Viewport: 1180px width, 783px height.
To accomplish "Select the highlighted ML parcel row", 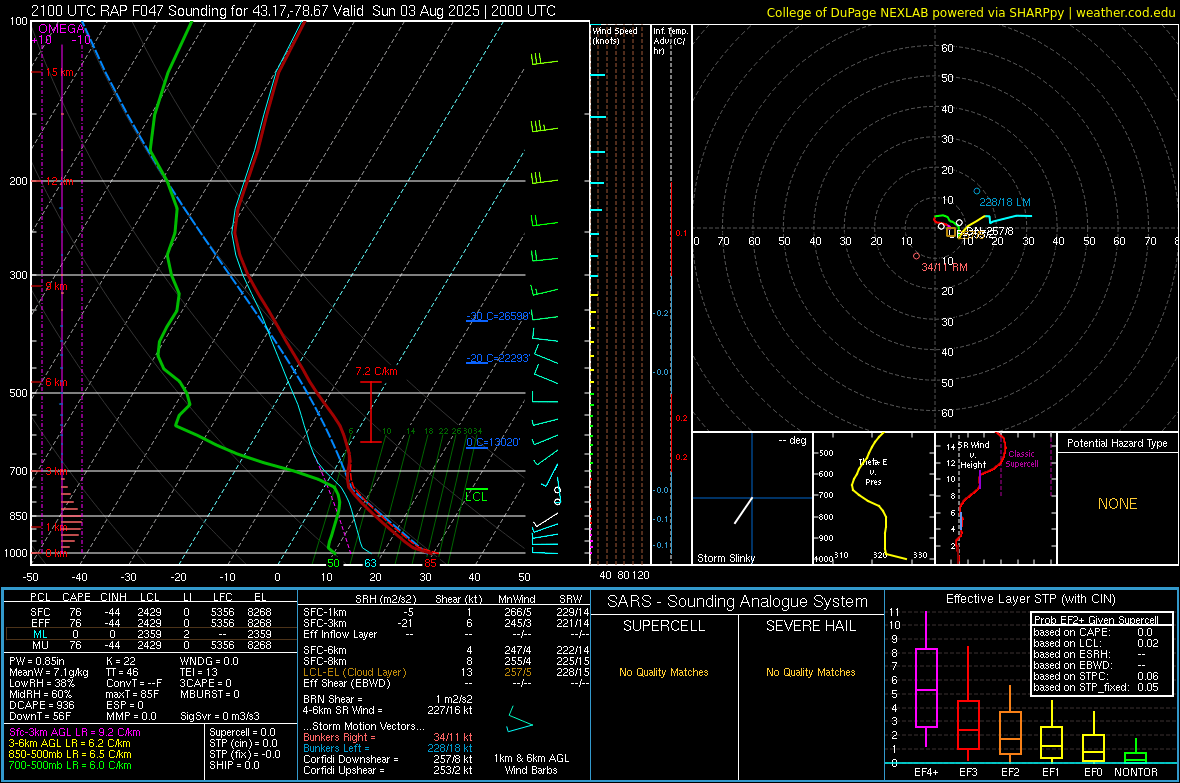I will 151,634.
